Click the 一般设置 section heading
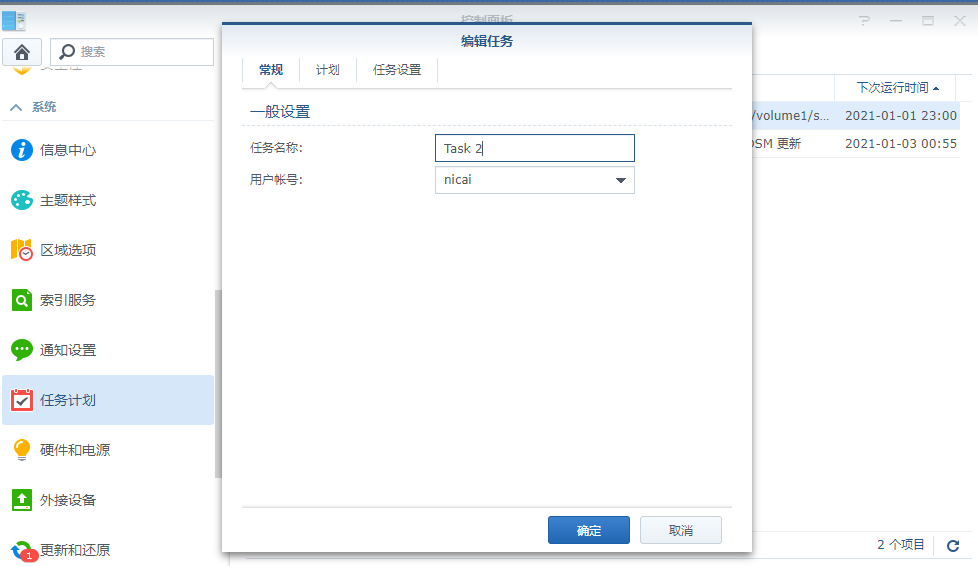The height and width of the screenshot is (566, 978). [x=280, y=112]
